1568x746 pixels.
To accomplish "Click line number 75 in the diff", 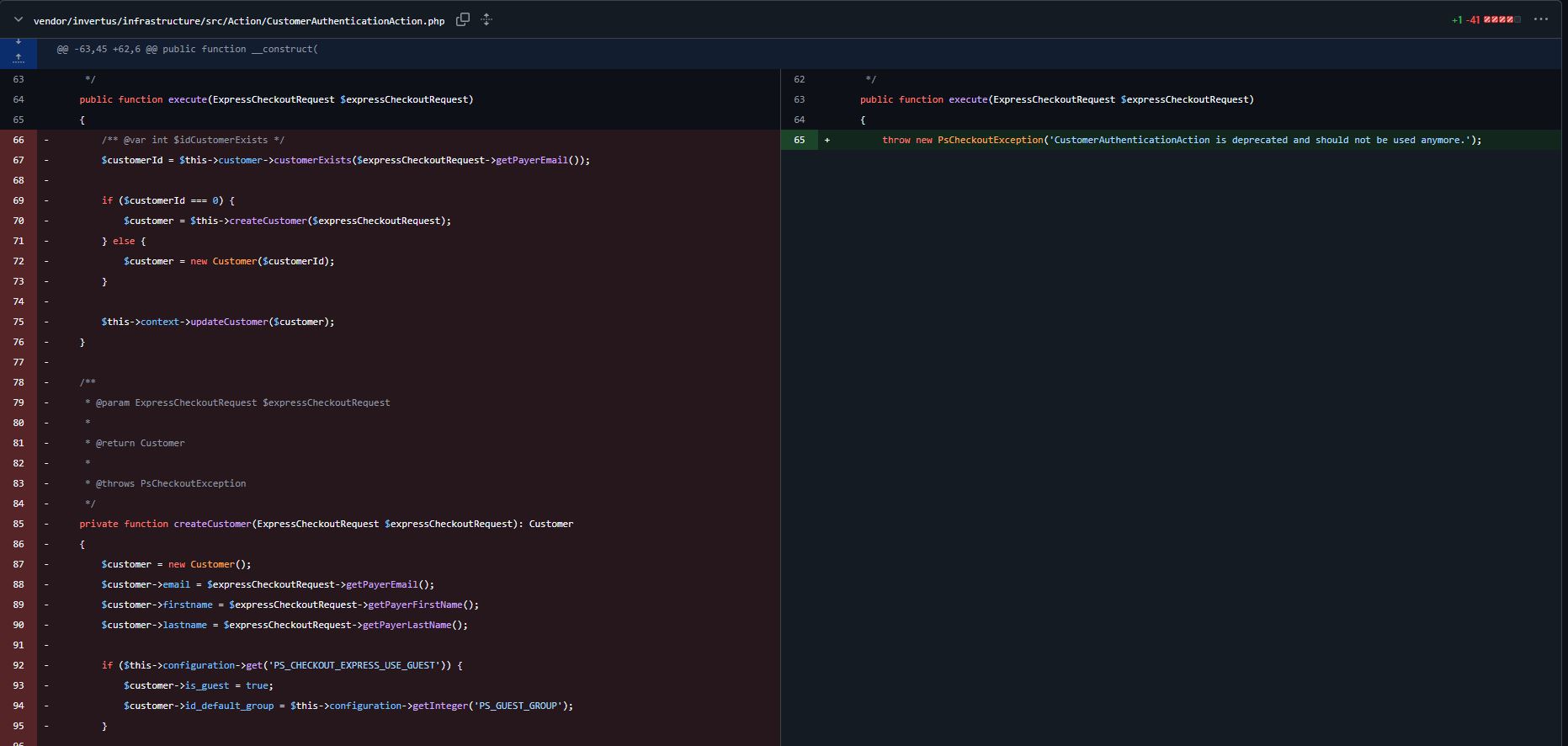I will point(19,322).
